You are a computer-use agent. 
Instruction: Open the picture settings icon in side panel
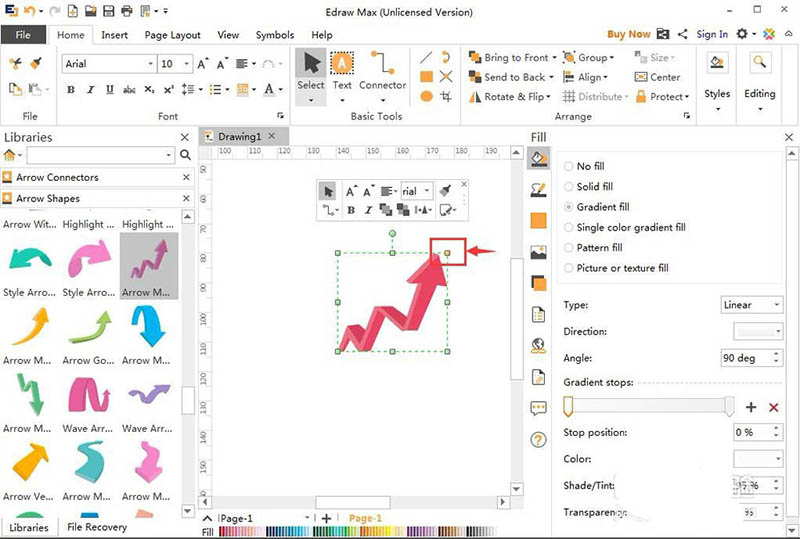pyautogui.click(x=538, y=252)
